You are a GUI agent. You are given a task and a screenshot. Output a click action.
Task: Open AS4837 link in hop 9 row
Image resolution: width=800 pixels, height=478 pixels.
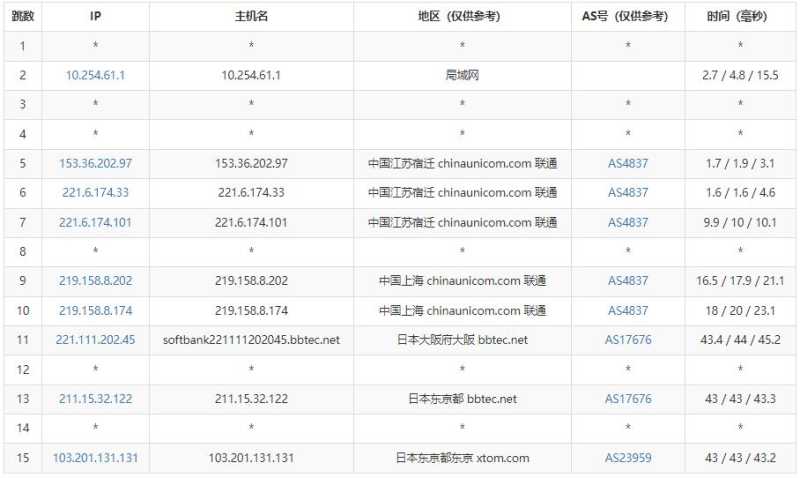[x=628, y=281]
